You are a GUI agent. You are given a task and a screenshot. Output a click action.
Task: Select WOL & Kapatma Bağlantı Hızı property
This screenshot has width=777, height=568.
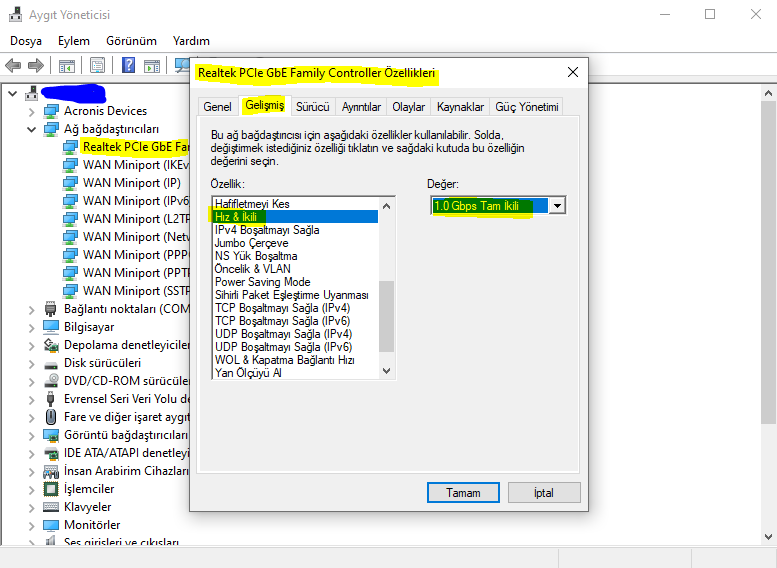pos(295,360)
